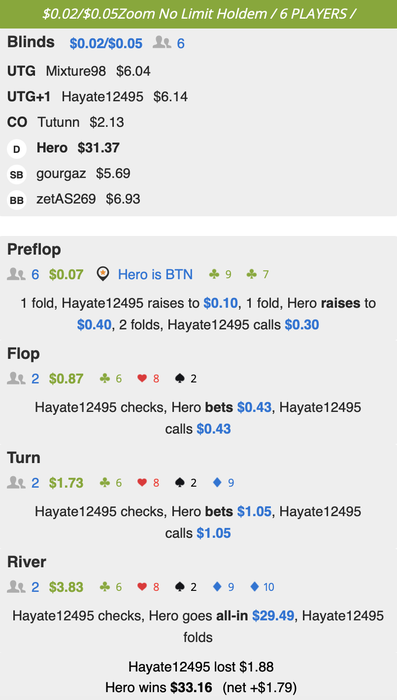Click the $0.02/$0.05 blinds link
397x700 pixels.
(106, 43)
